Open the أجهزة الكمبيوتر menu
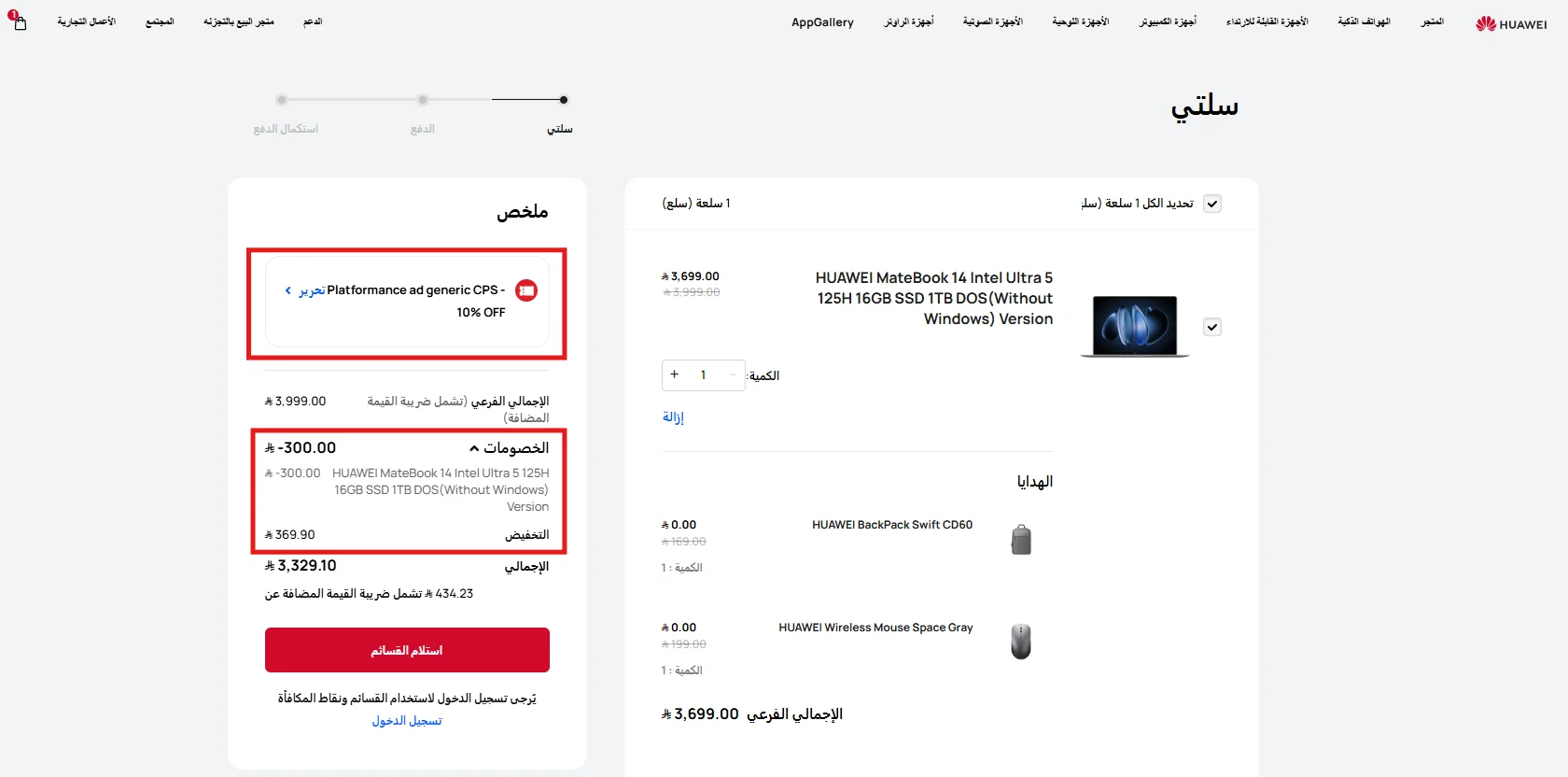This screenshot has width=1568, height=777. [1168, 21]
